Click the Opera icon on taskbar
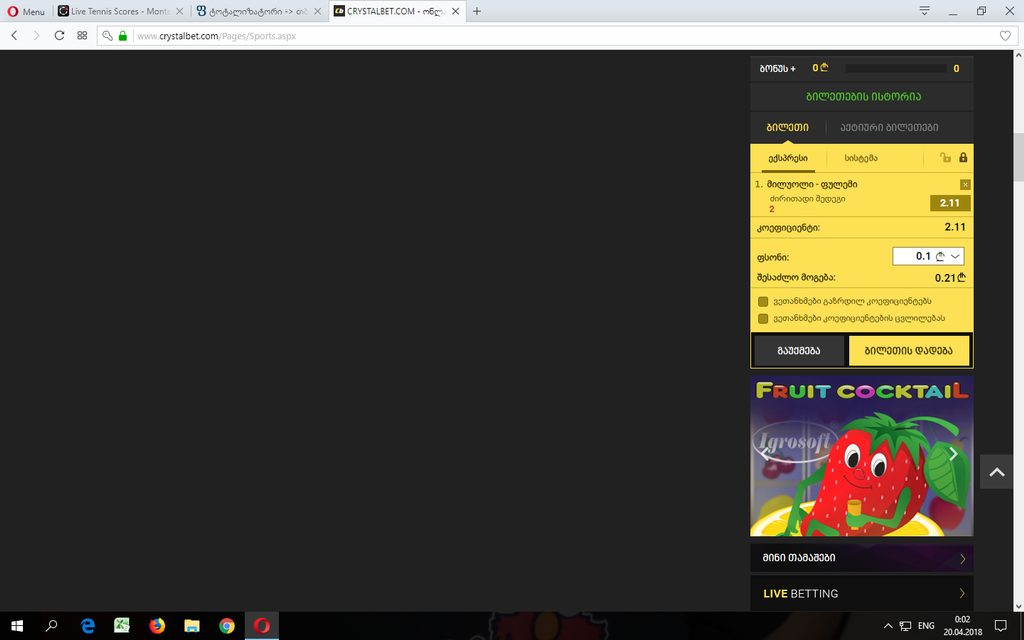 click(262, 626)
